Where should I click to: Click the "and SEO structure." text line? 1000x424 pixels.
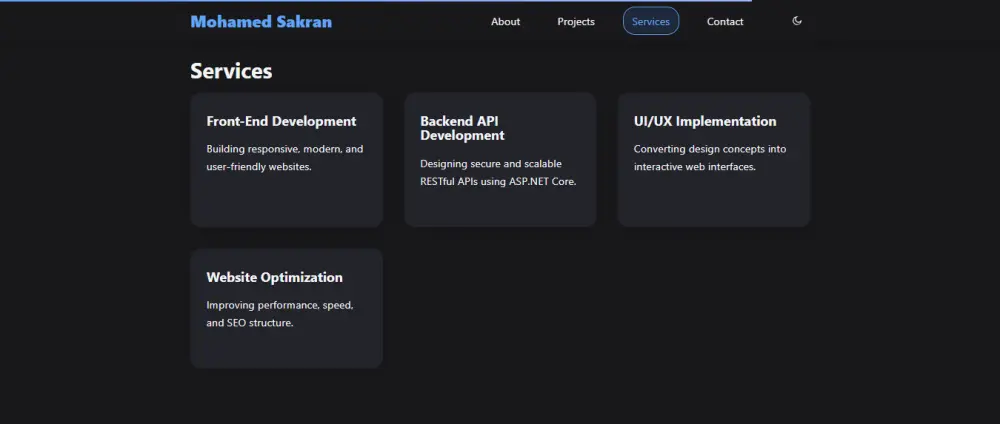pos(250,323)
